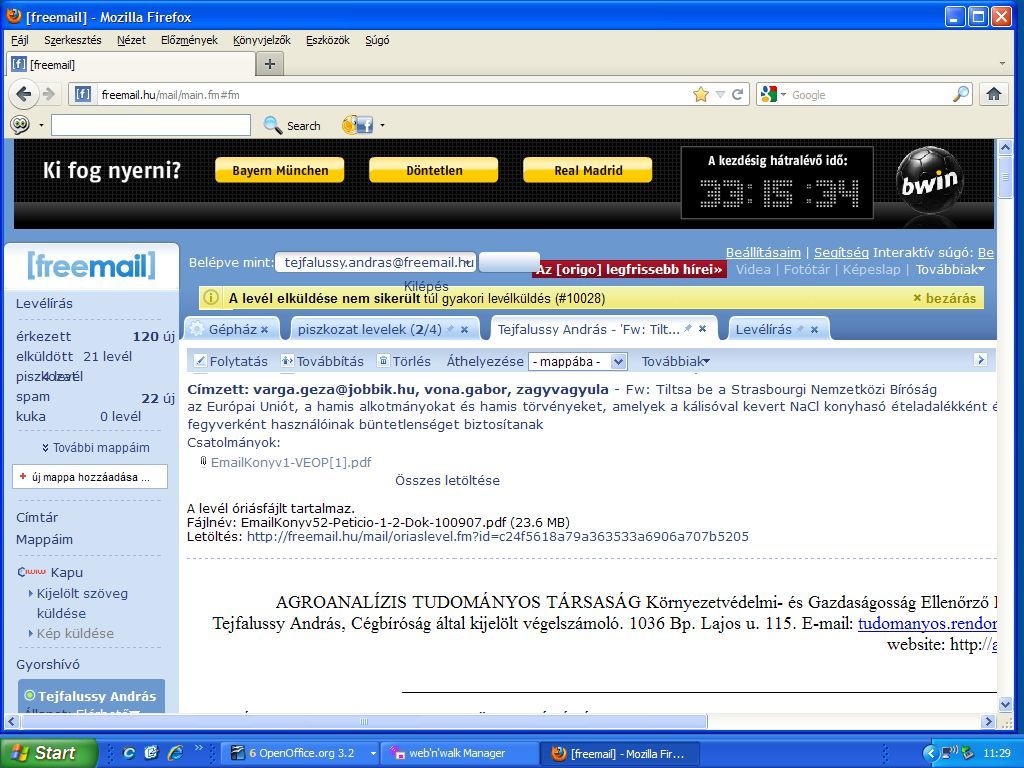The width and height of the screenshot is (1024, 768).
Task: Click the freemail logo
Action: point(91,265)
